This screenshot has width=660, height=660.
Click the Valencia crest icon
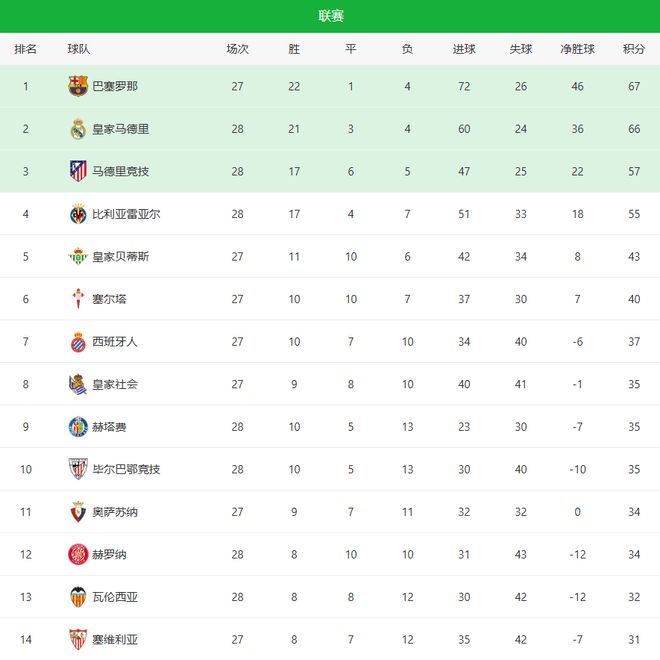pyautogui.click(x=78, y=597)
